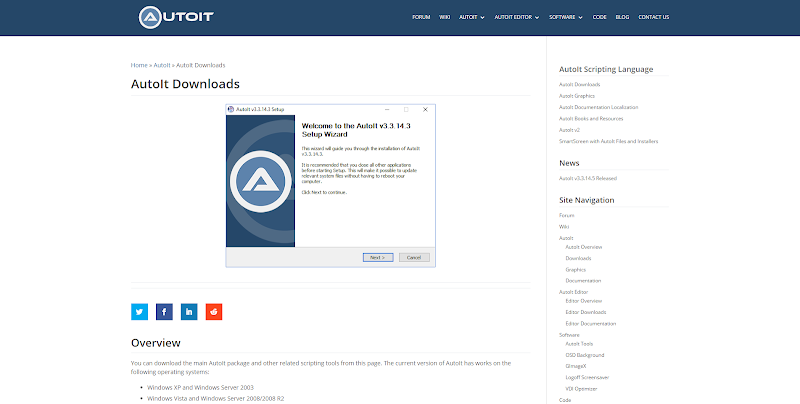Screen dimensions: 800x404
Task: Expand AutoIt Editor dropdown in top navigation
Action: tap(517, 17)
